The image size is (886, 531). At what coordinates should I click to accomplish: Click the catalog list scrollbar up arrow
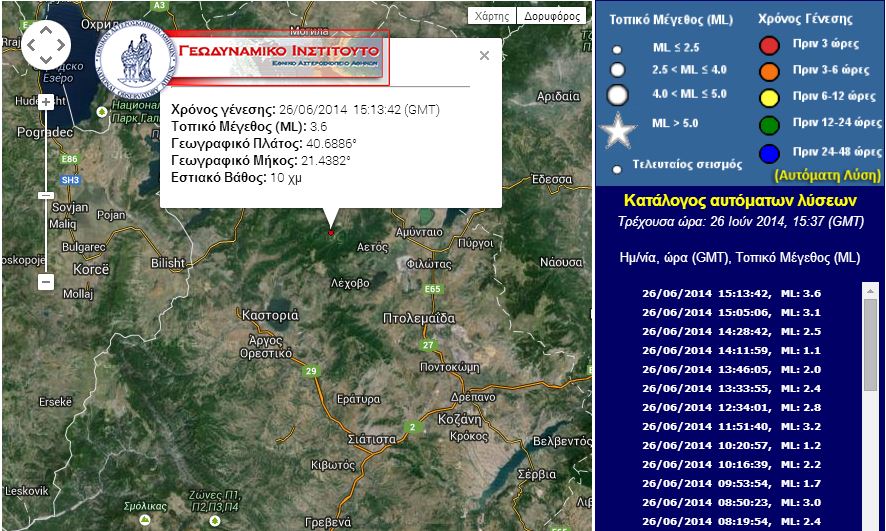[870, 290]
